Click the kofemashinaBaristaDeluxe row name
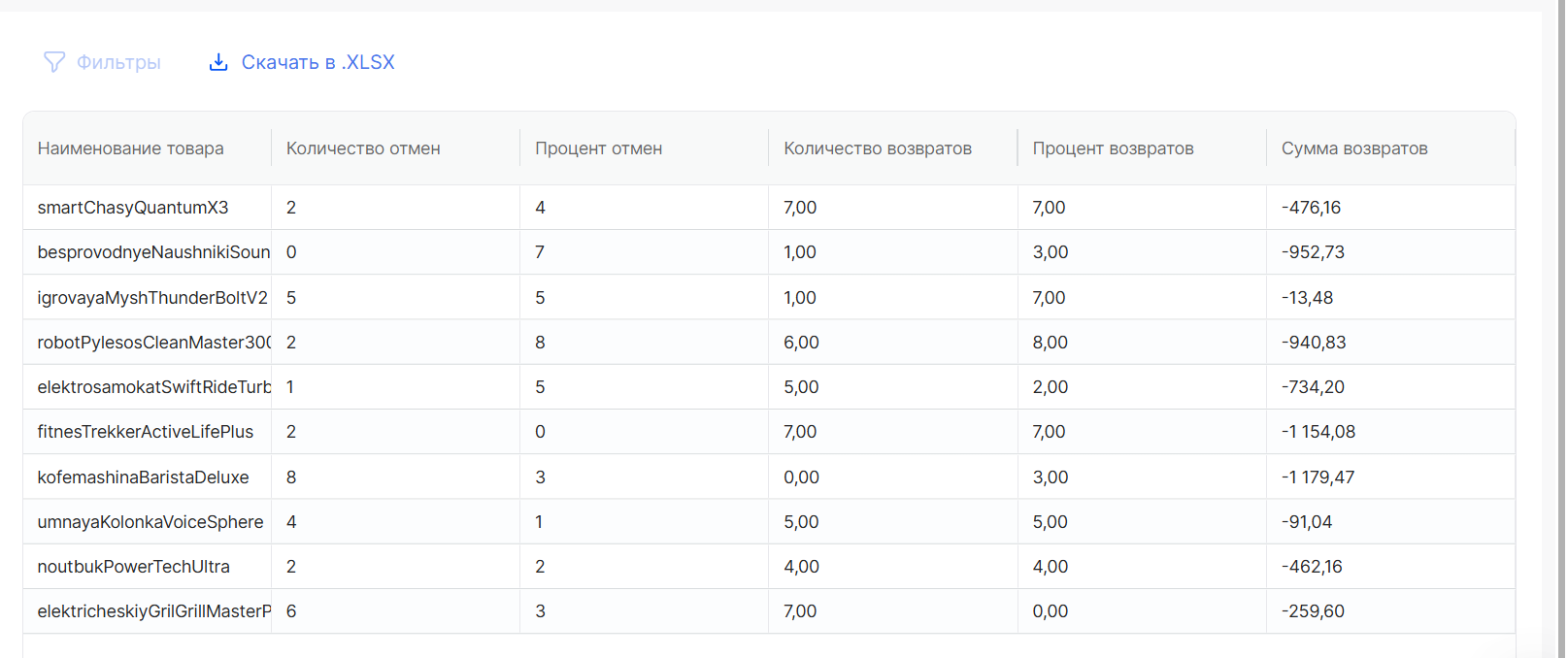The height and width of the screenshot is (658, 1568). (x=143, y=477)
